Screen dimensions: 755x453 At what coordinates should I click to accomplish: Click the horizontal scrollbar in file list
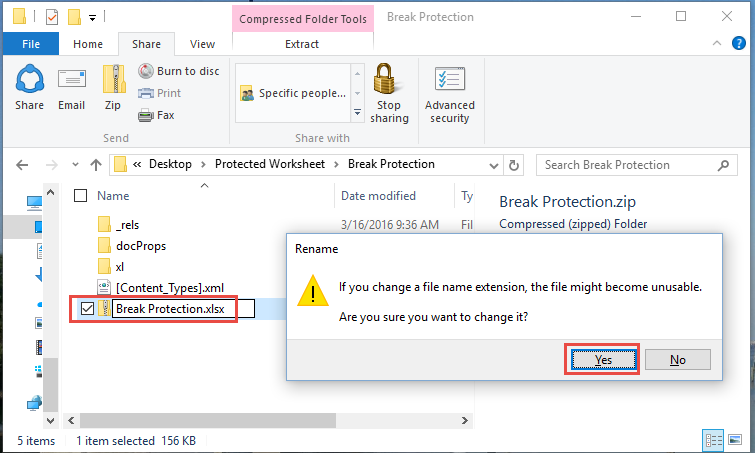click(208, 420)
